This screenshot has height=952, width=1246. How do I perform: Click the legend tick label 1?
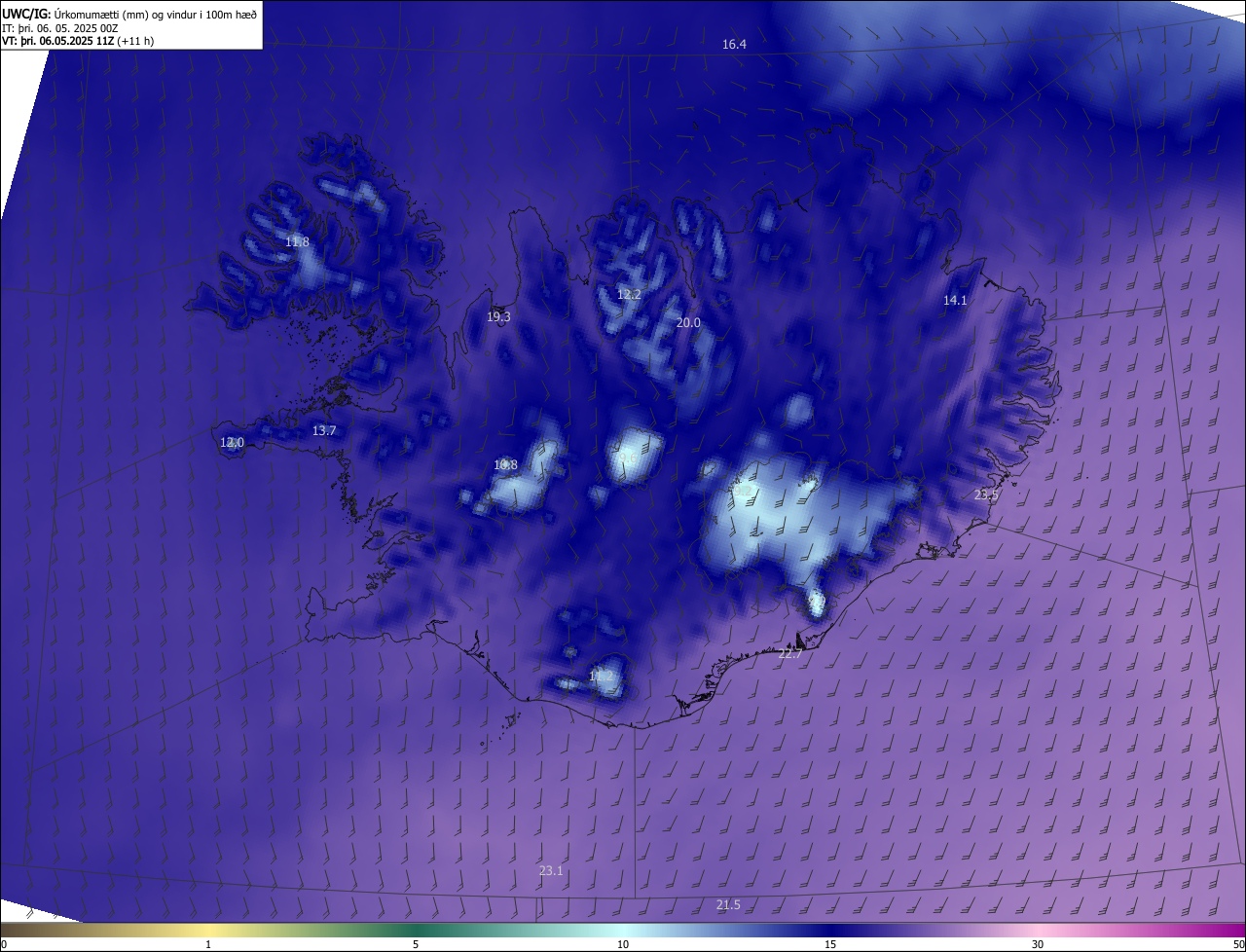[208, 944]
